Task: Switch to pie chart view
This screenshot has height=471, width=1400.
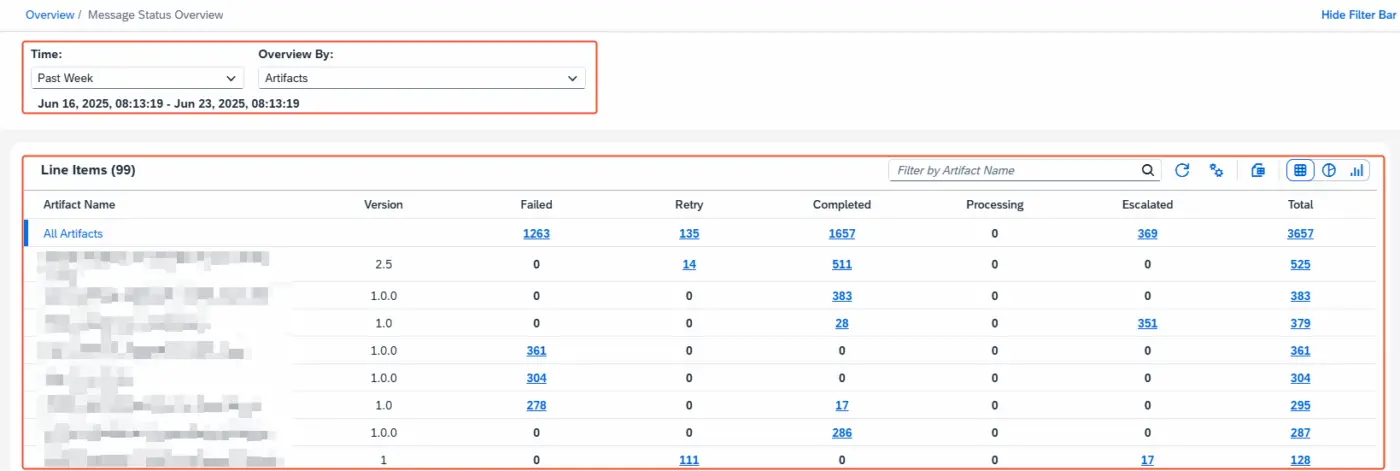Action: (1329, 171)
